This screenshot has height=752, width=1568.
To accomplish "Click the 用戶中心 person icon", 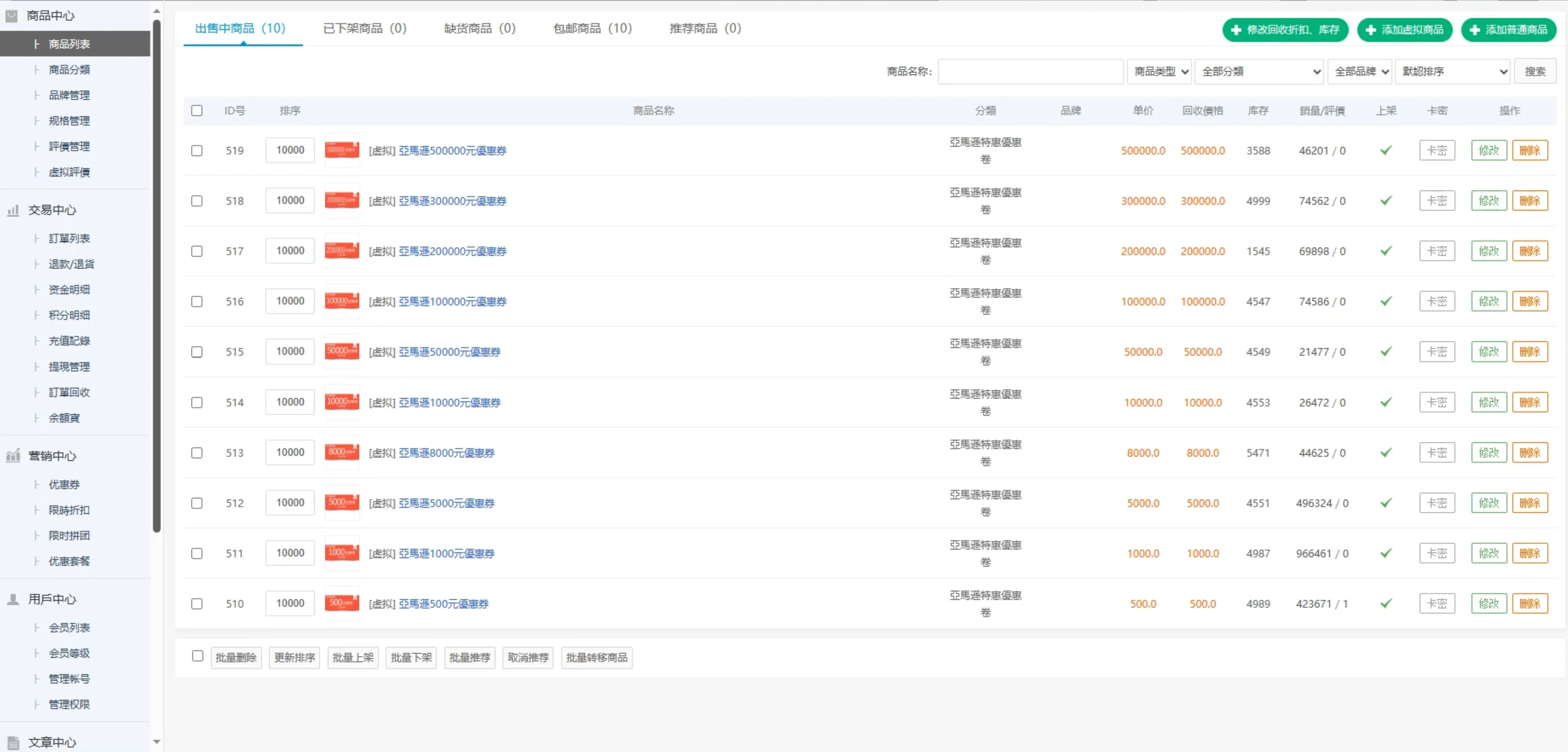I will point(13,599).
